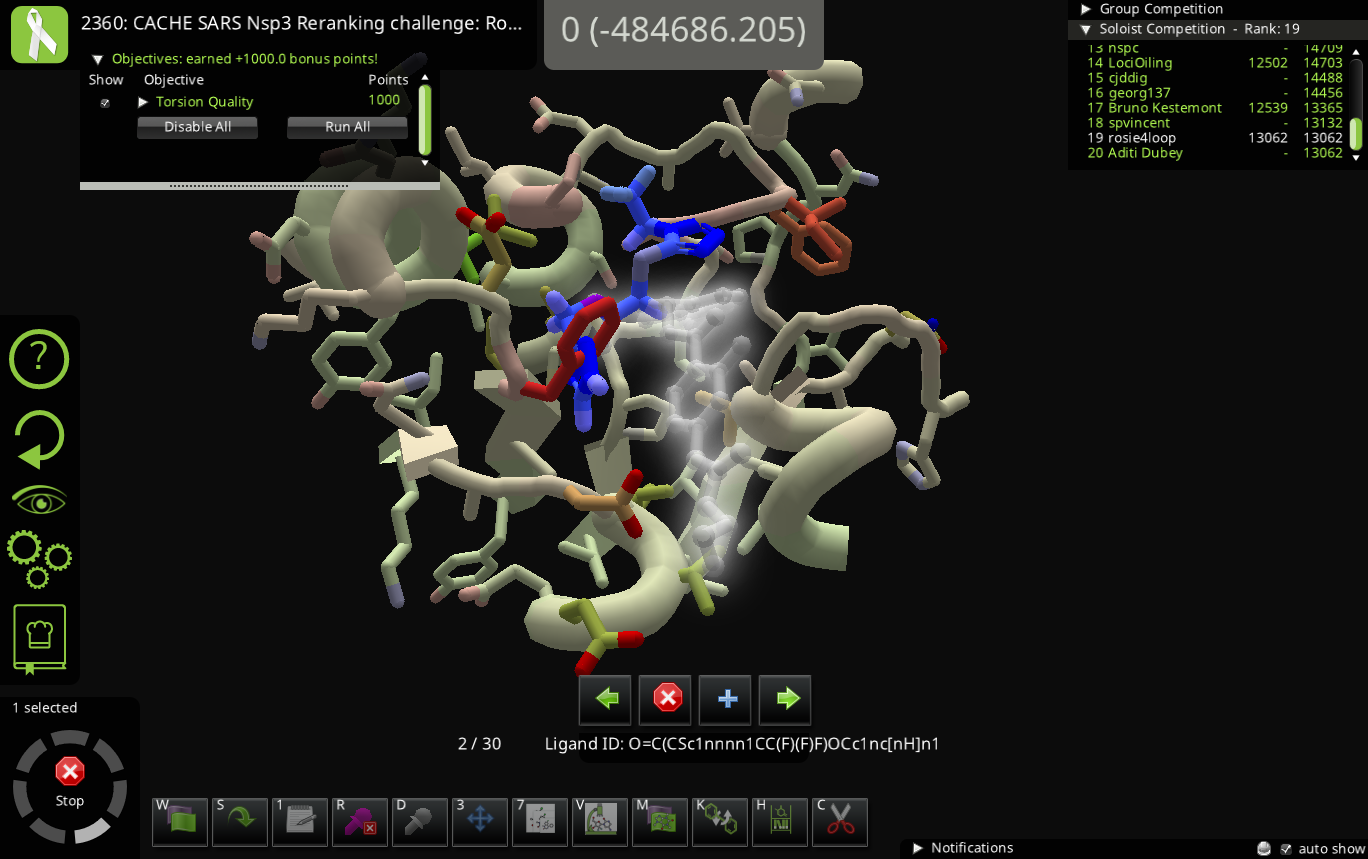Click the Wiggle tool (W) flag icon
Viewport: 1368px width, 859px height.
[180, 821]
